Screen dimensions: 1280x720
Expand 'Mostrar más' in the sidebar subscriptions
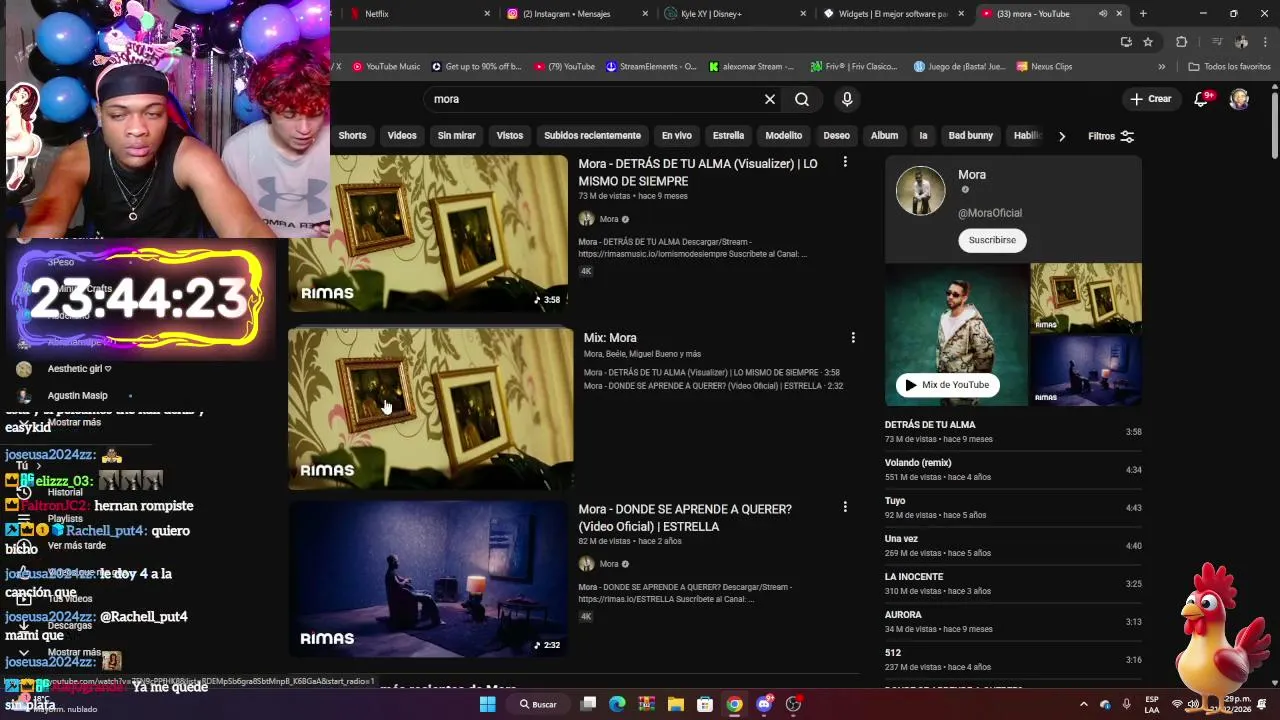(75, 422)
